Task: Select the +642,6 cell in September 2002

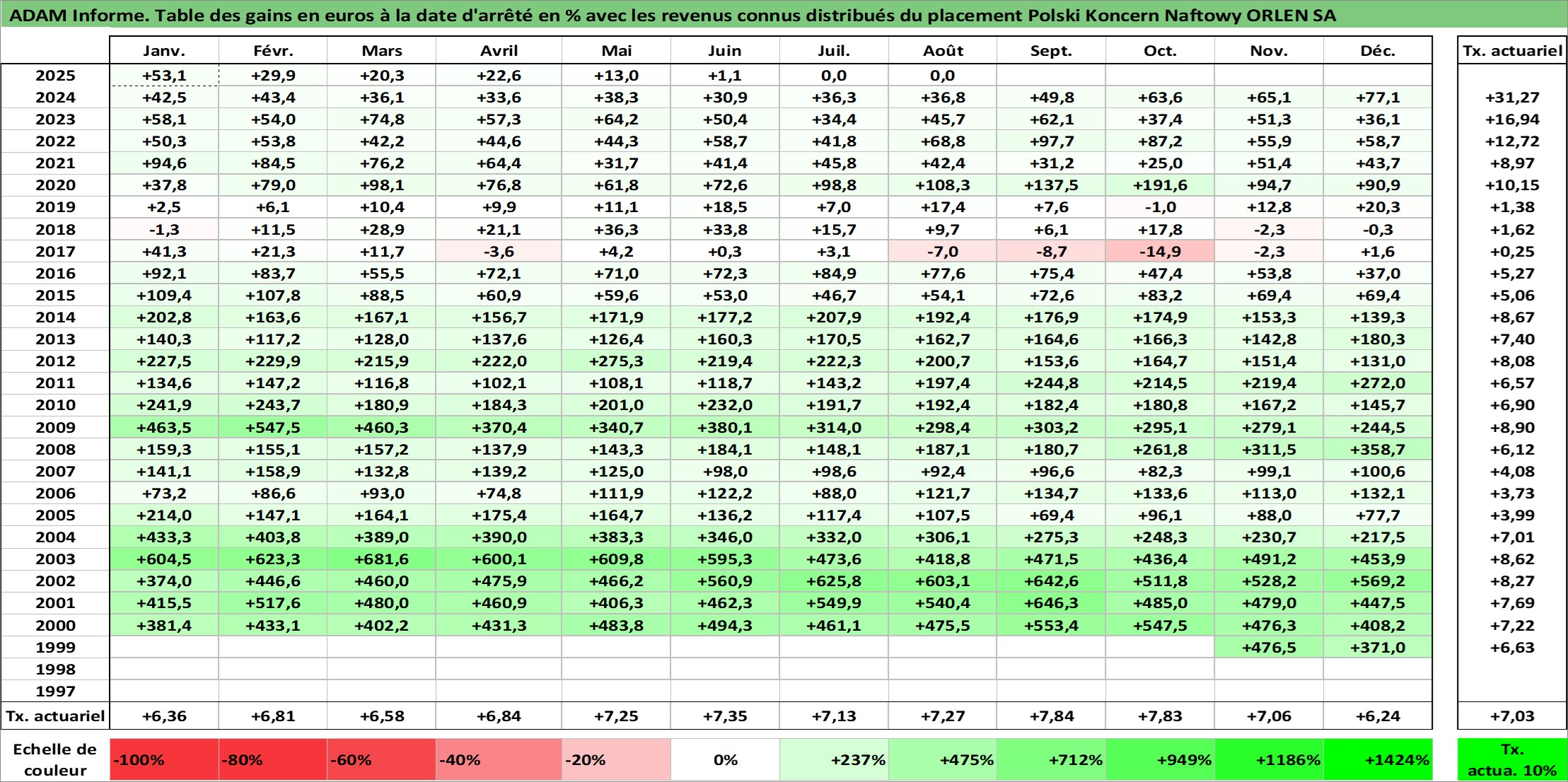Action: tap(1051, 581)
